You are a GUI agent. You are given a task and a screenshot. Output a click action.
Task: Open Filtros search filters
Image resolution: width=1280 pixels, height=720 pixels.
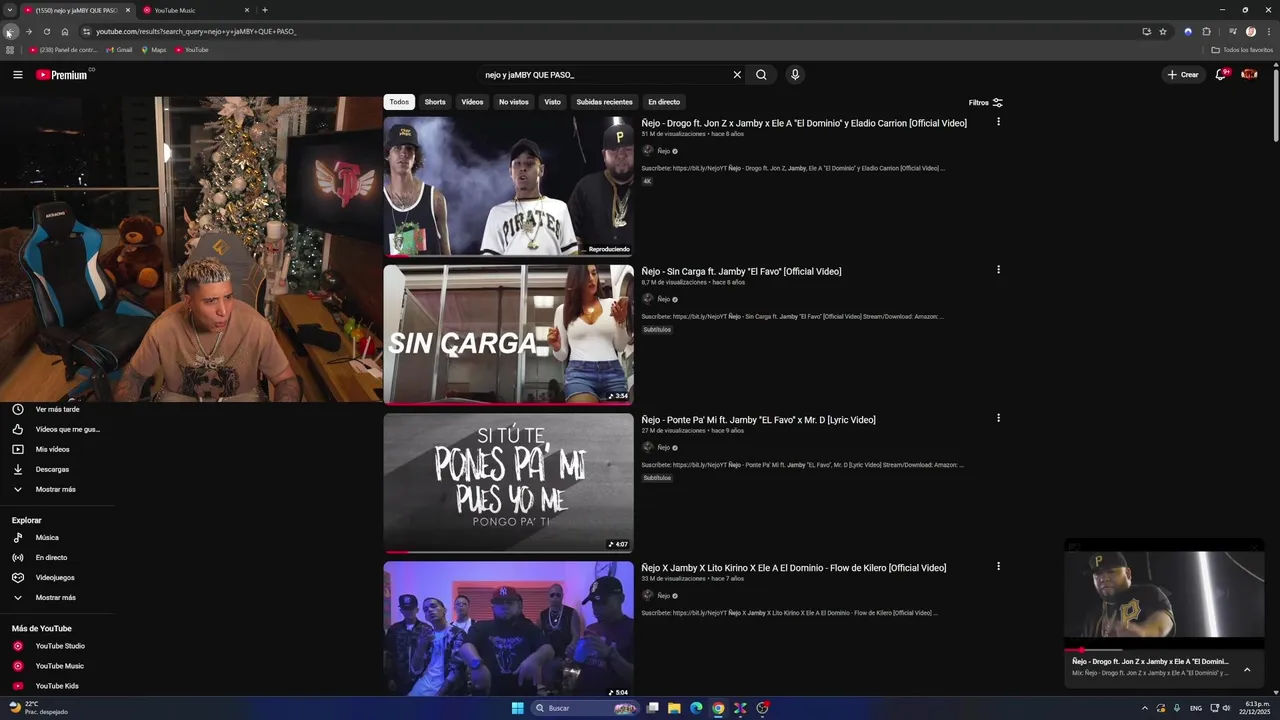pyautogui.click(x=985, y=102)
